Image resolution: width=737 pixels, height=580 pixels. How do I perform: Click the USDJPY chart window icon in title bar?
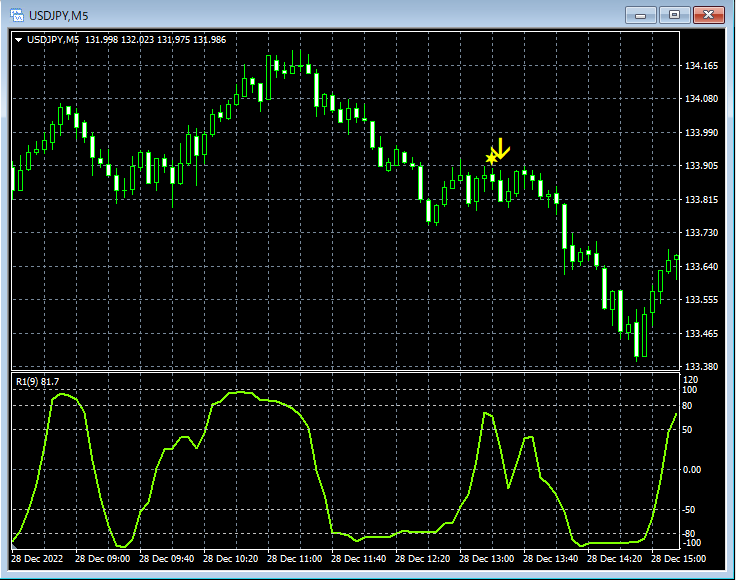coord(17,15)
